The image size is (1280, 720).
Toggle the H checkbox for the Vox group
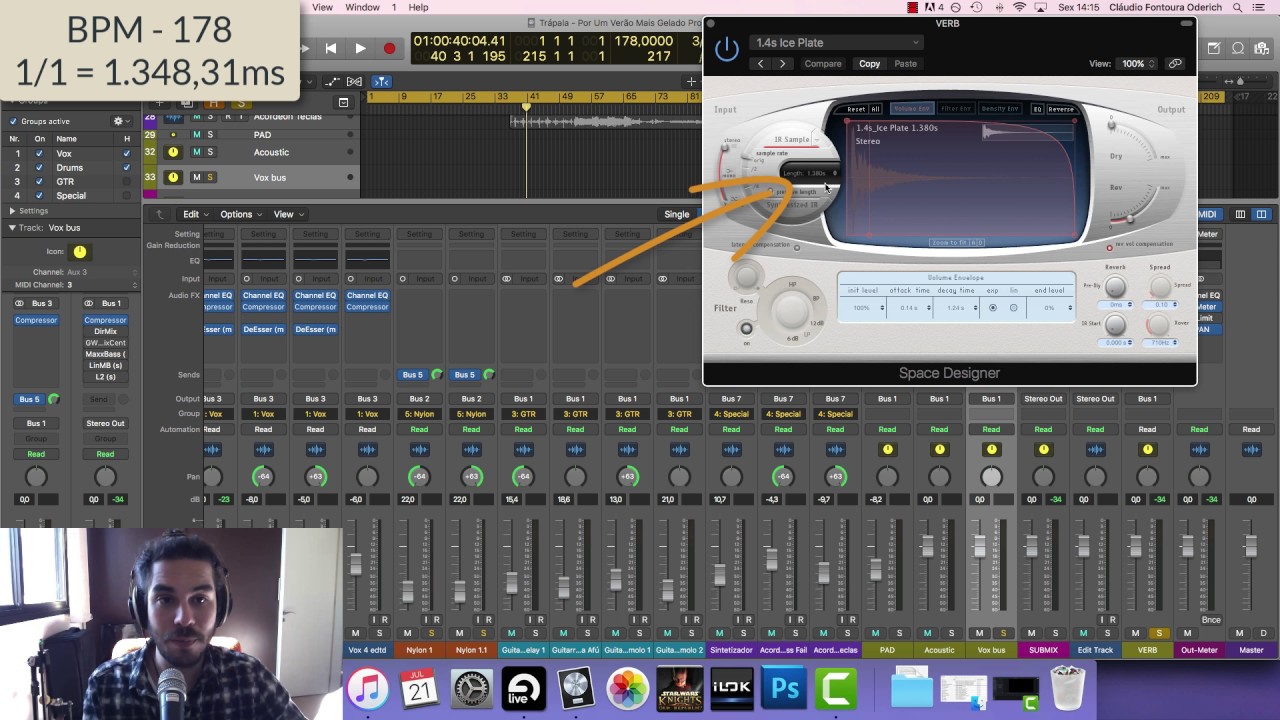(x=126, y=154)
